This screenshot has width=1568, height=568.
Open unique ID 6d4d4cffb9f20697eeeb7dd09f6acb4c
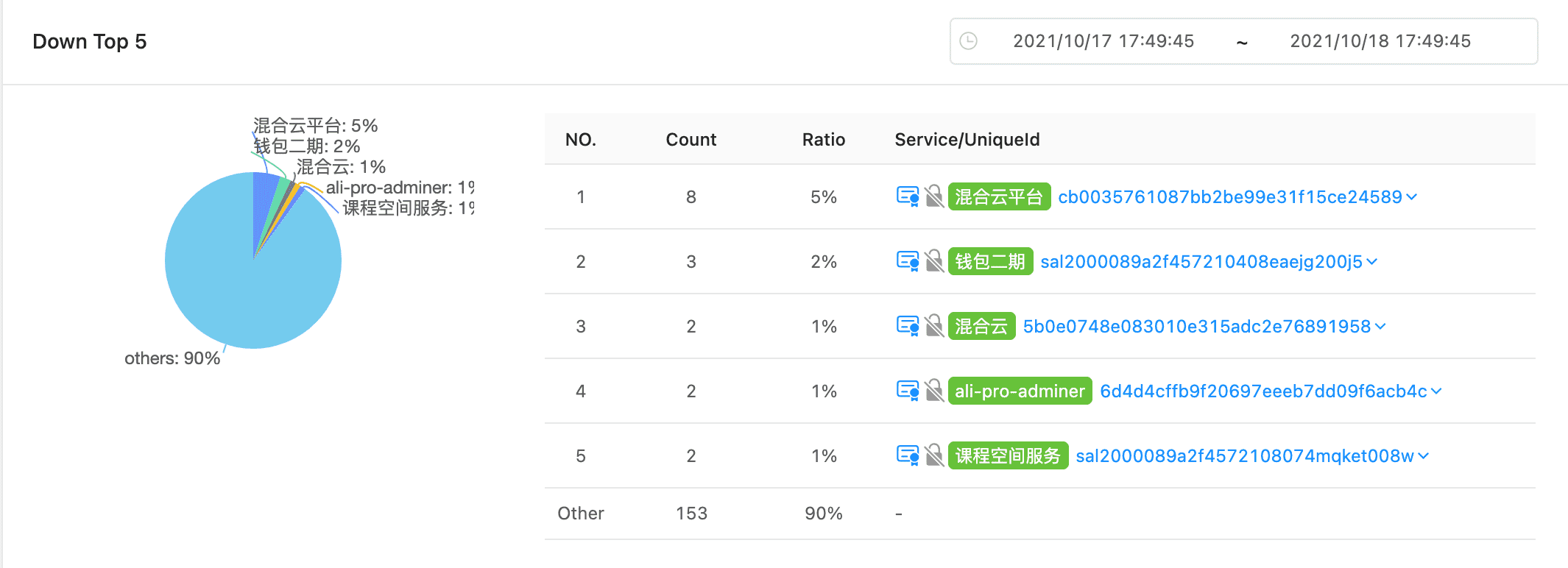(x=1263, y=391)
